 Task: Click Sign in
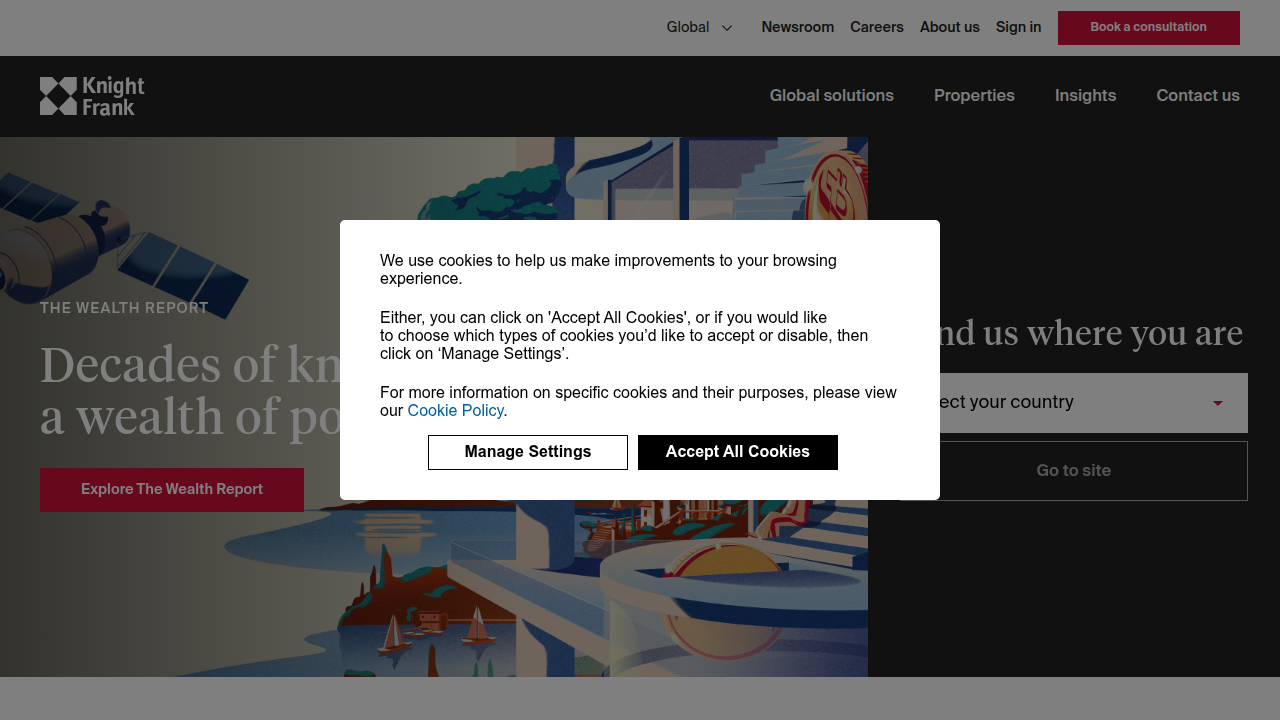pyautogui.click(x=1018, y=27)
